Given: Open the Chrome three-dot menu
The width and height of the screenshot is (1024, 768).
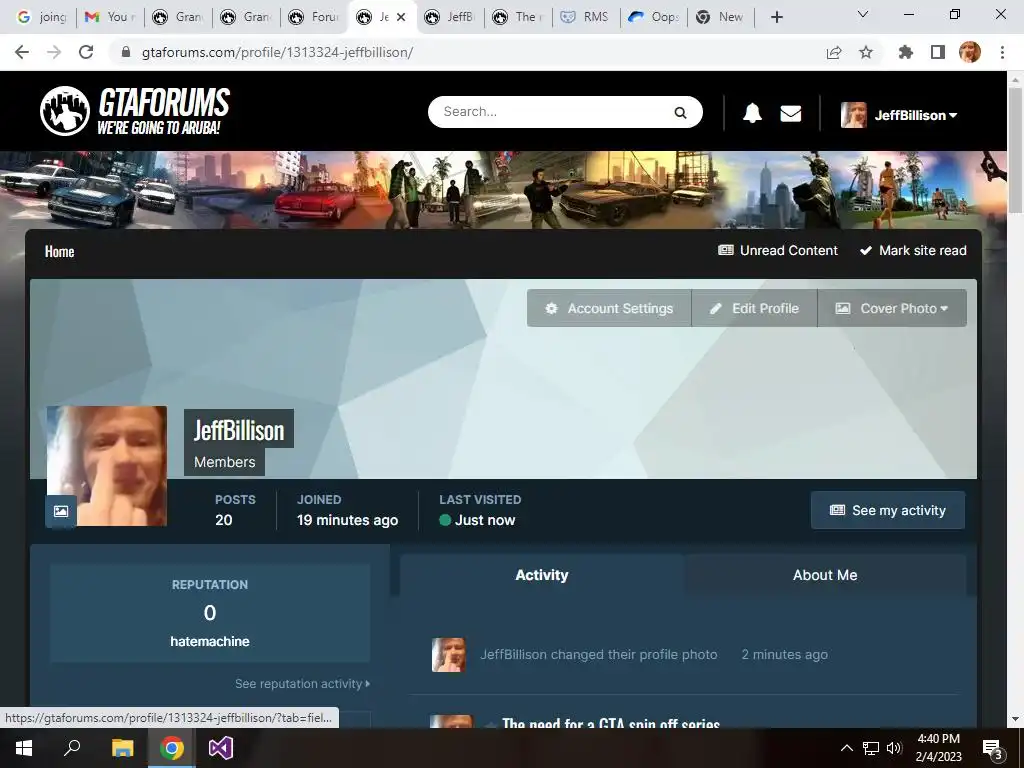Looking at the screenshot, I should [1002, 52].
